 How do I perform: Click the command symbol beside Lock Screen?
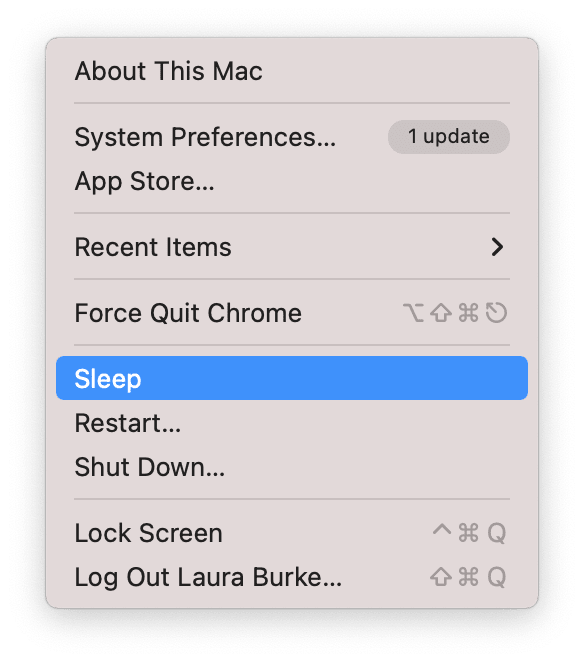tap(468, 533)
